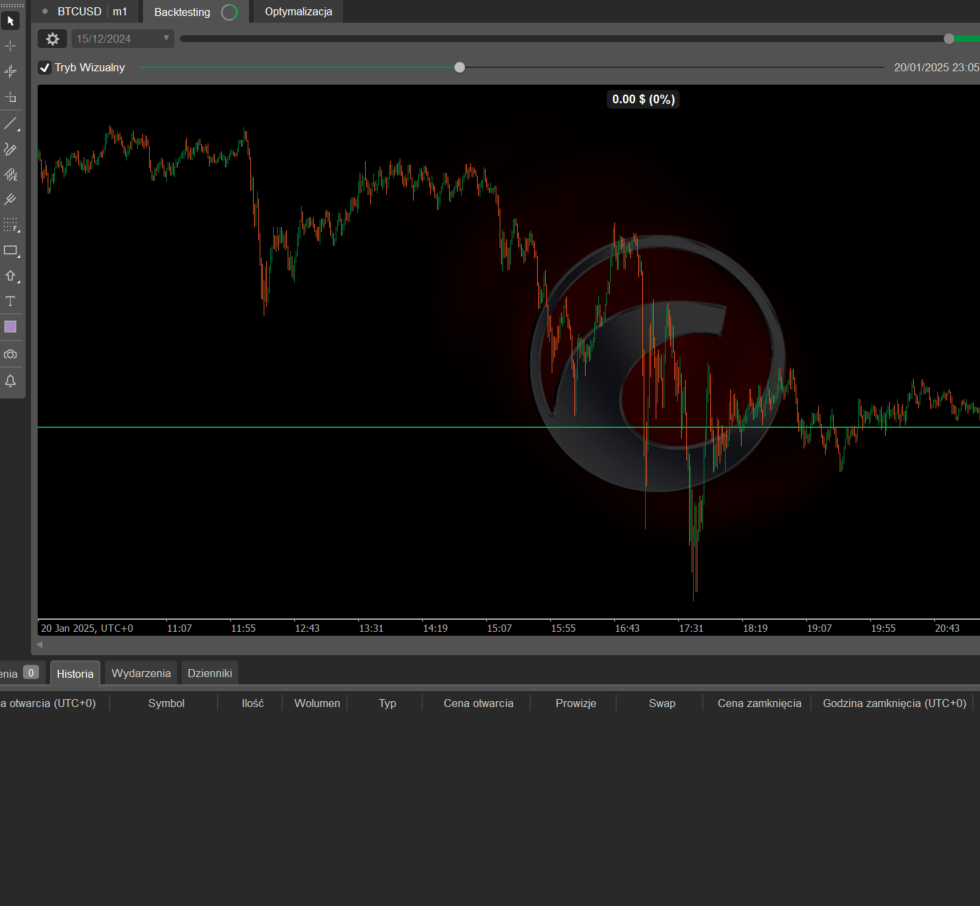The image size is (980, 906).
Task: Sort by the Prowizje column header
Action: tap(576, 704)
